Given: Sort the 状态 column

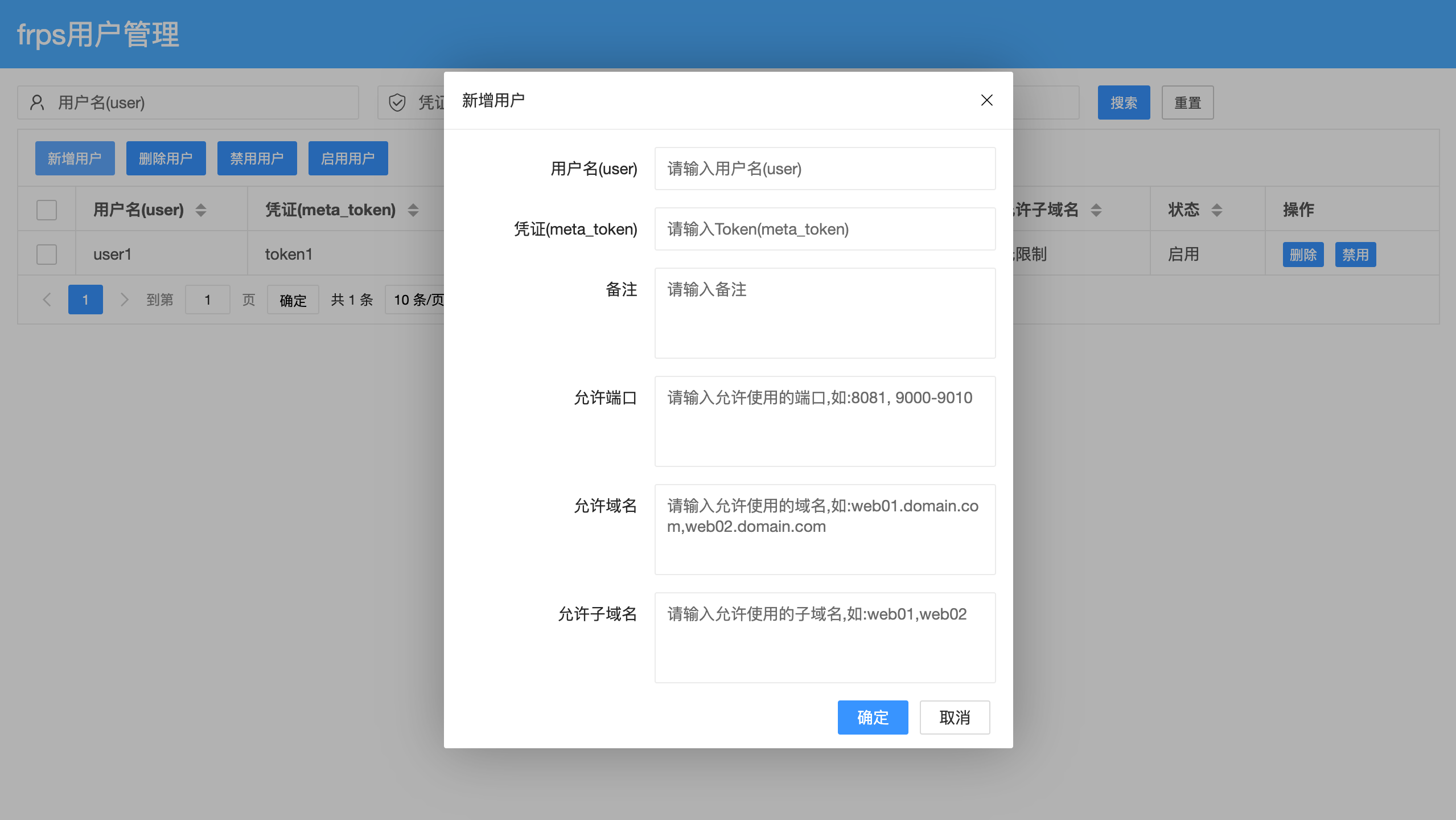Looking at the screenshot, I should 1218,210.
